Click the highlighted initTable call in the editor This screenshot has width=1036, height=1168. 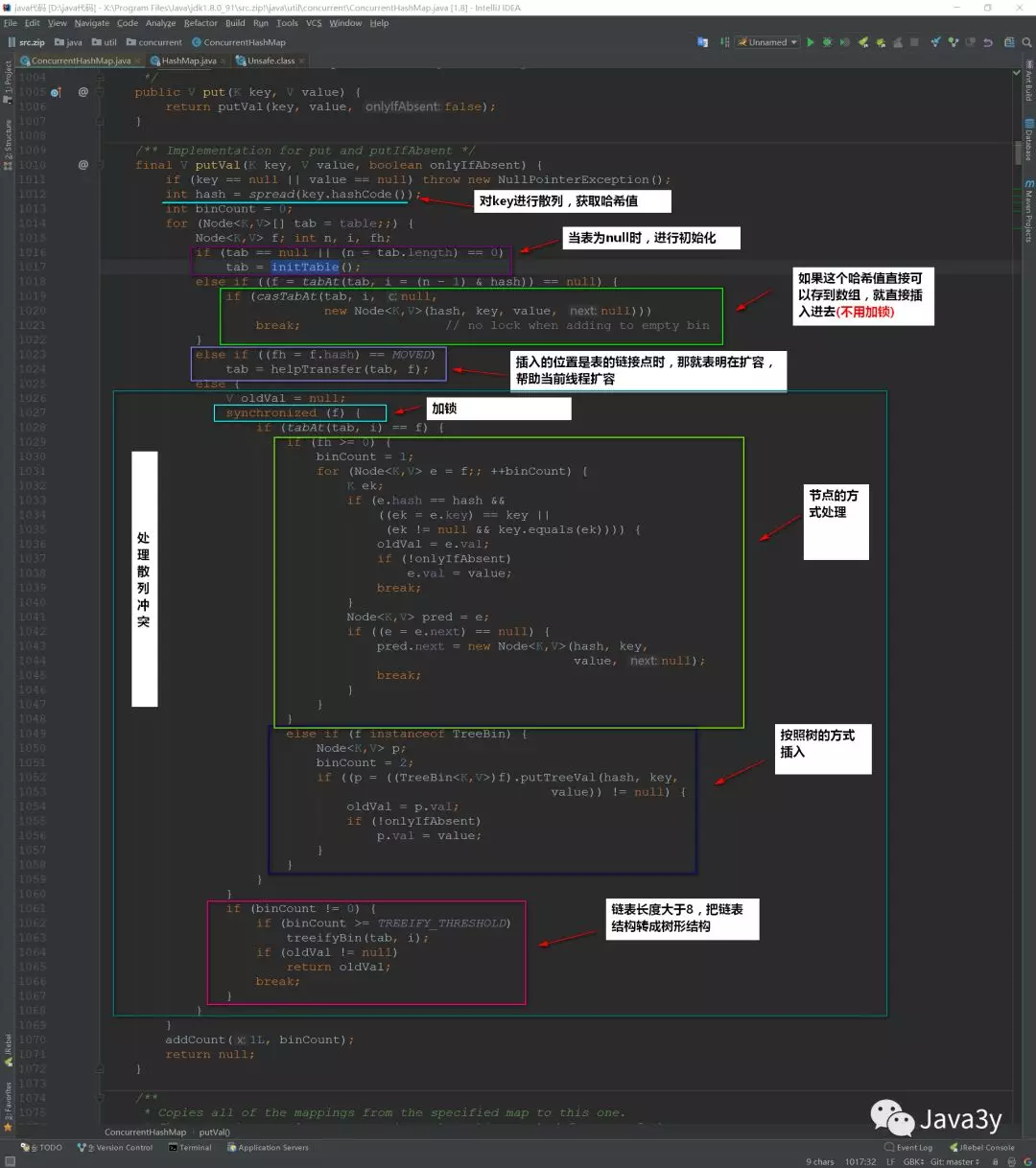click(305, 268)
